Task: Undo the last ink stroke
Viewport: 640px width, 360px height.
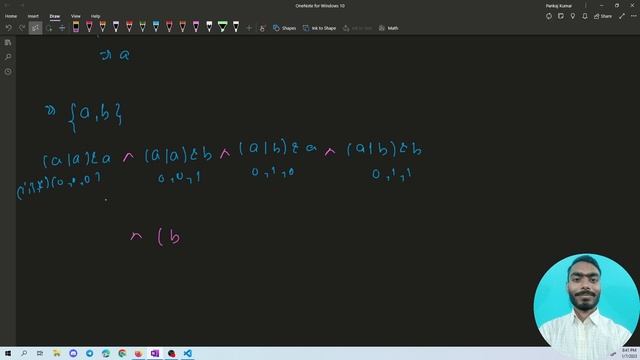Action: [9, 28]
